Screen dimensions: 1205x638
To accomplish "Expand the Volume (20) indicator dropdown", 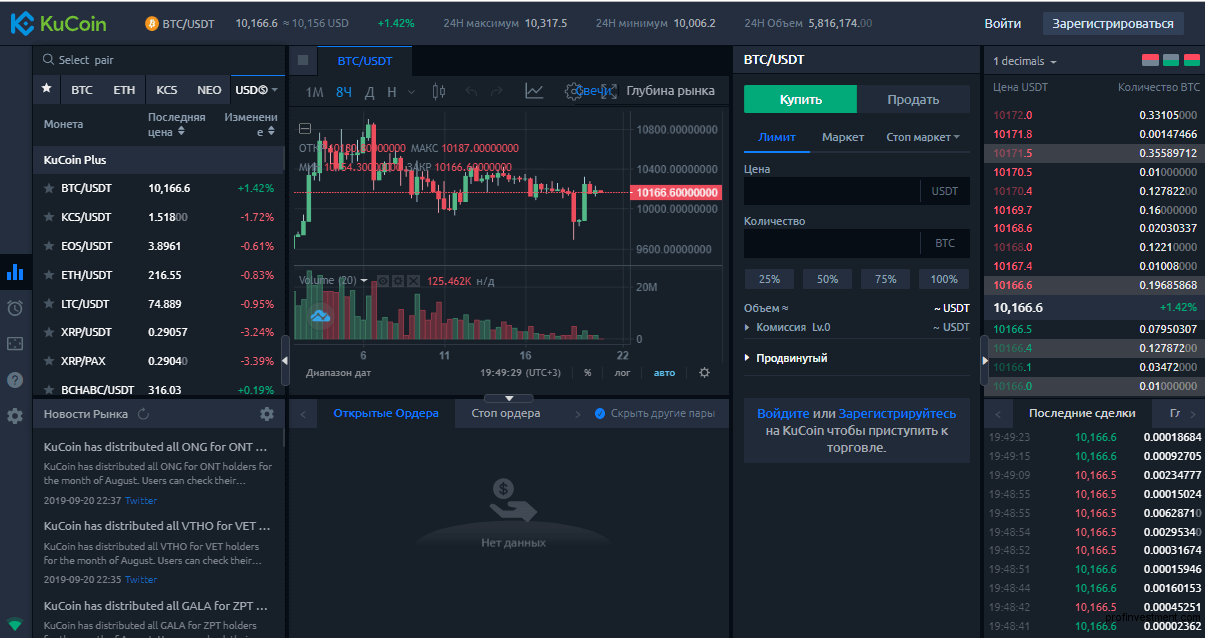I will coord(364,281).
